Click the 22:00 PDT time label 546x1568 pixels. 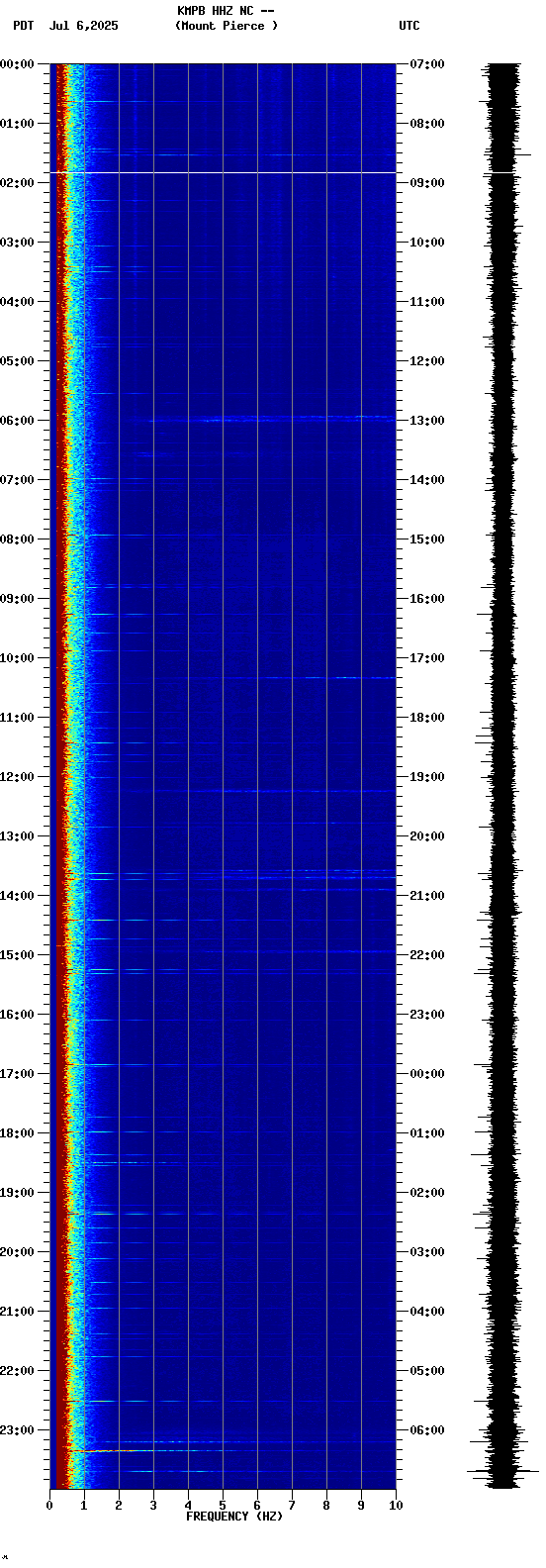(17, 1371)
